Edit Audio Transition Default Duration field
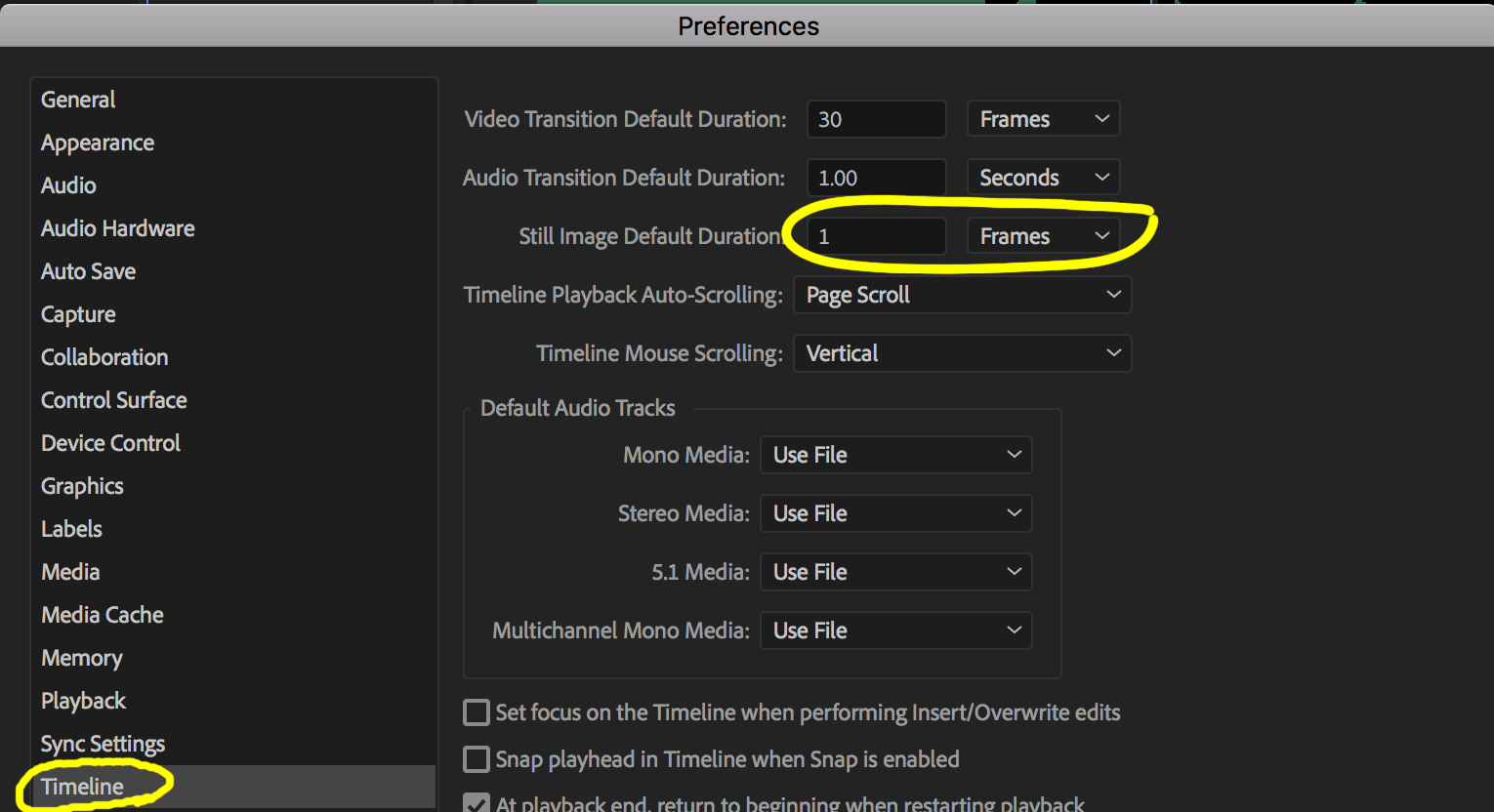The width and height of the screenshot is (1494, 812). pos(876,178)
